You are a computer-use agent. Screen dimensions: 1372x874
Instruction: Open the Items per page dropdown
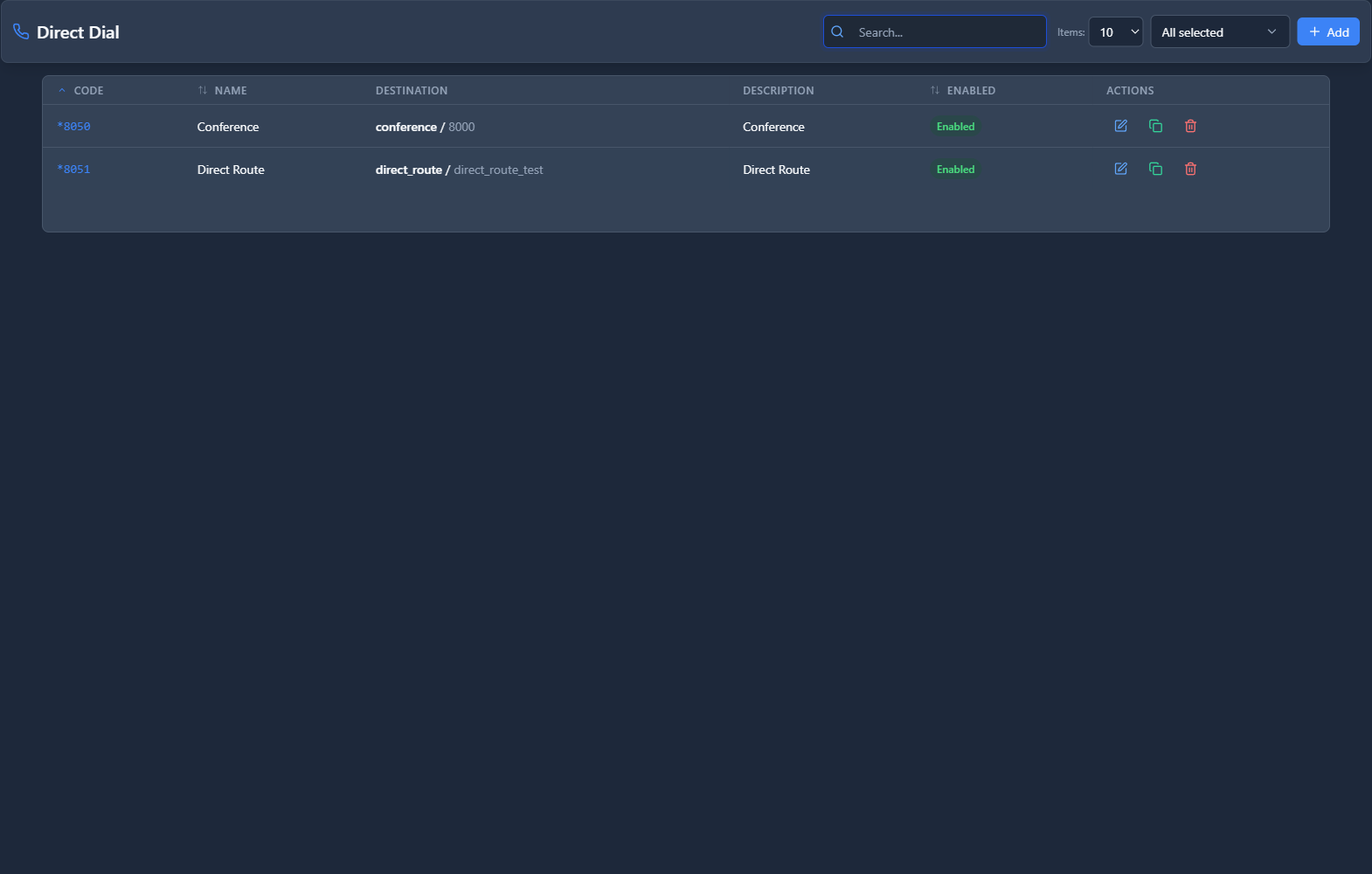click(1115, 32)
